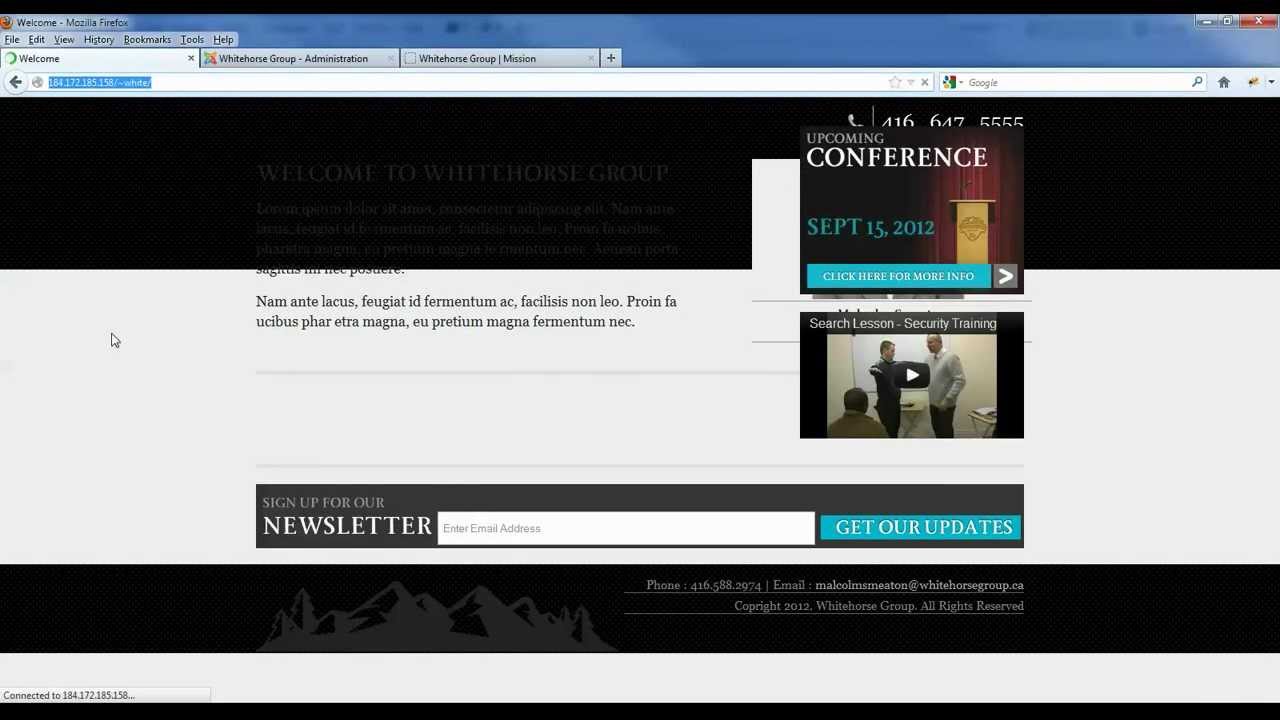
Task: Minimize the Firefox window
Action: tap(1207, 21)
